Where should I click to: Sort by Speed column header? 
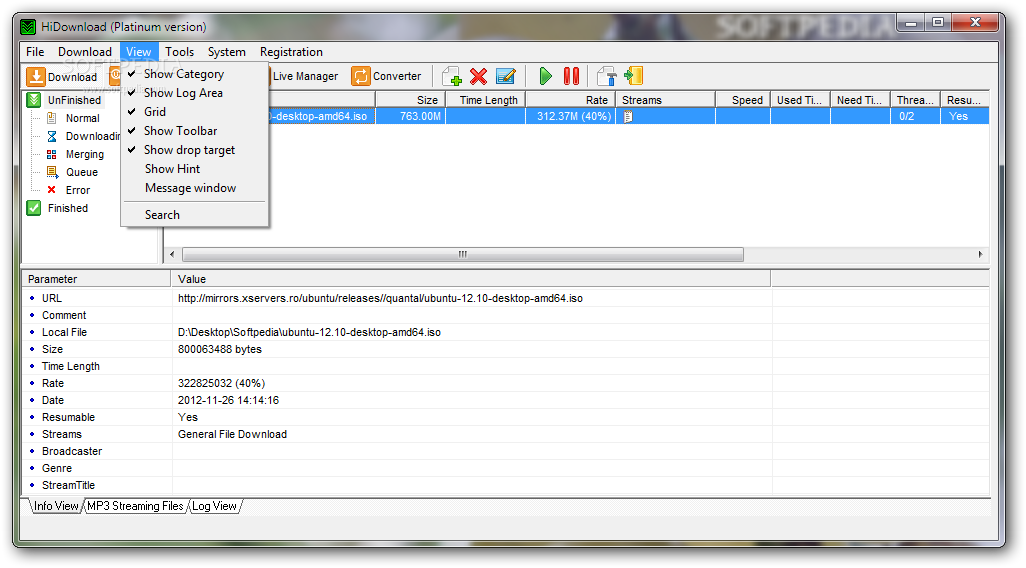743,100
